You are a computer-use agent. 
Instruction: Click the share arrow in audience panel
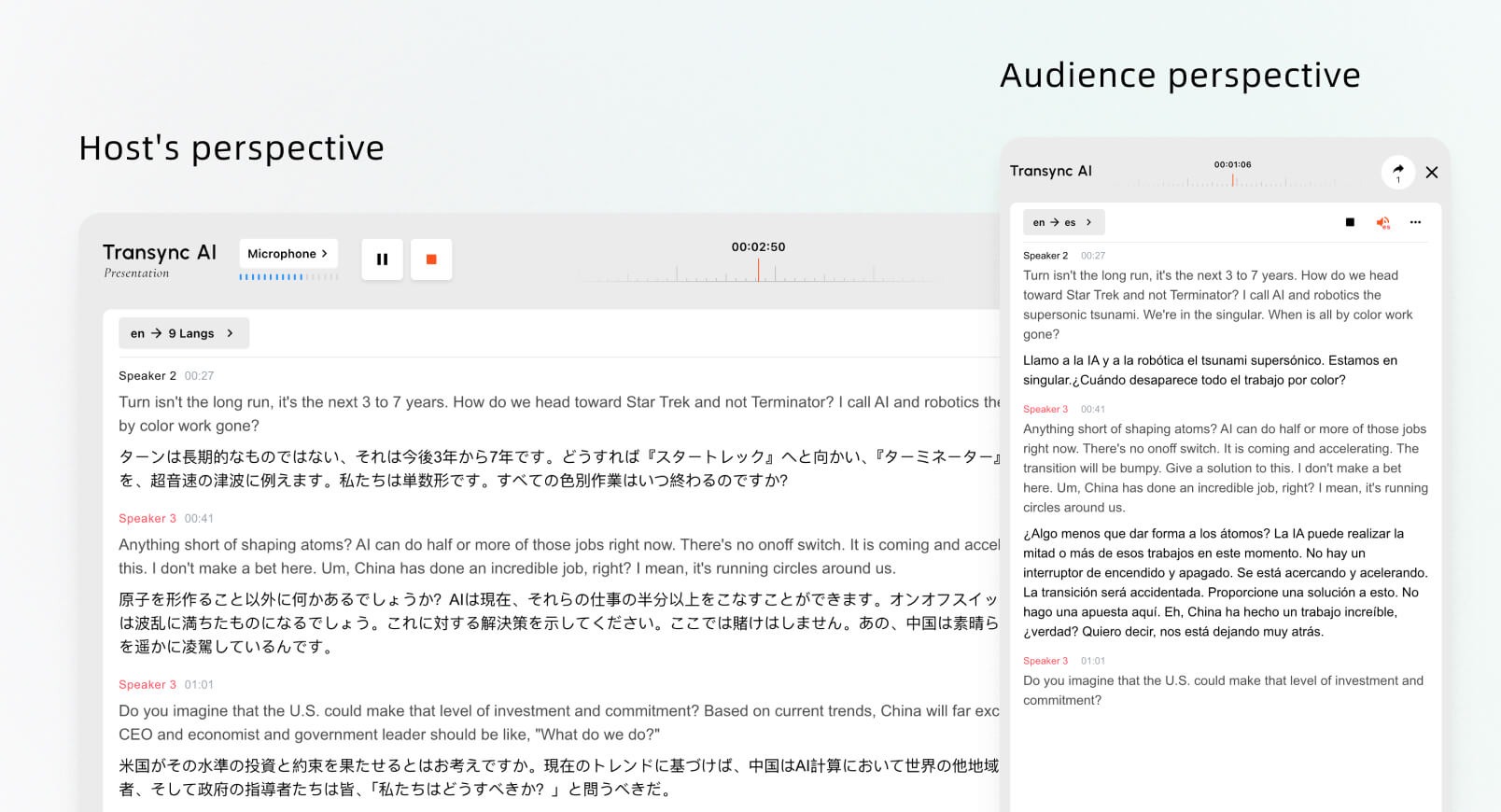pyautogui.click(x=1397, y=172)
